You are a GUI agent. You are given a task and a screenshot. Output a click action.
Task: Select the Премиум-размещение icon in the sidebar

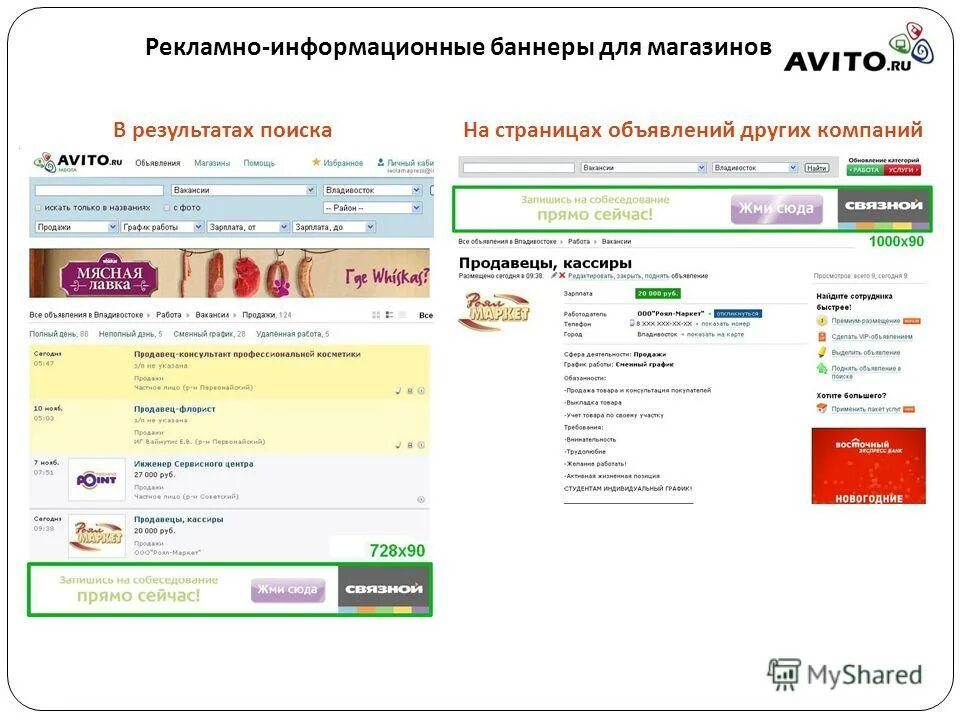point(822,321)
